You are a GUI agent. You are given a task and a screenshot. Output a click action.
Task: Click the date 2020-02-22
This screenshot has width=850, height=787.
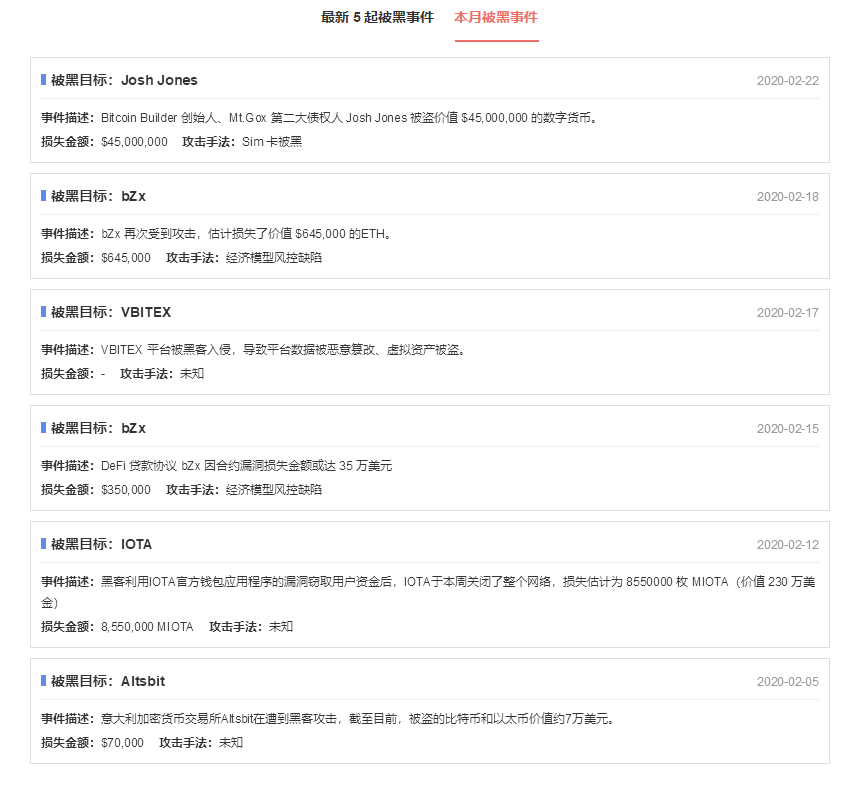tap(788, 81)
